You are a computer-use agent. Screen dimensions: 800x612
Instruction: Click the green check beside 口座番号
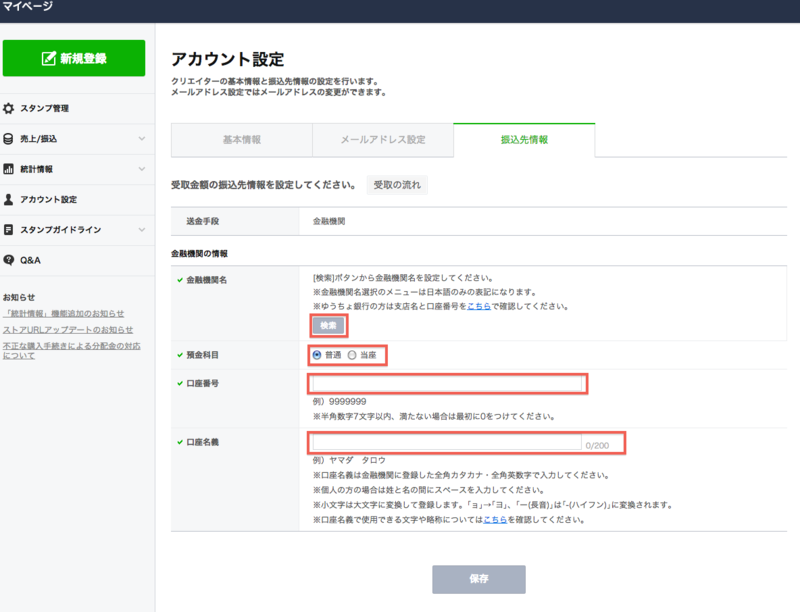coord(180,384)
